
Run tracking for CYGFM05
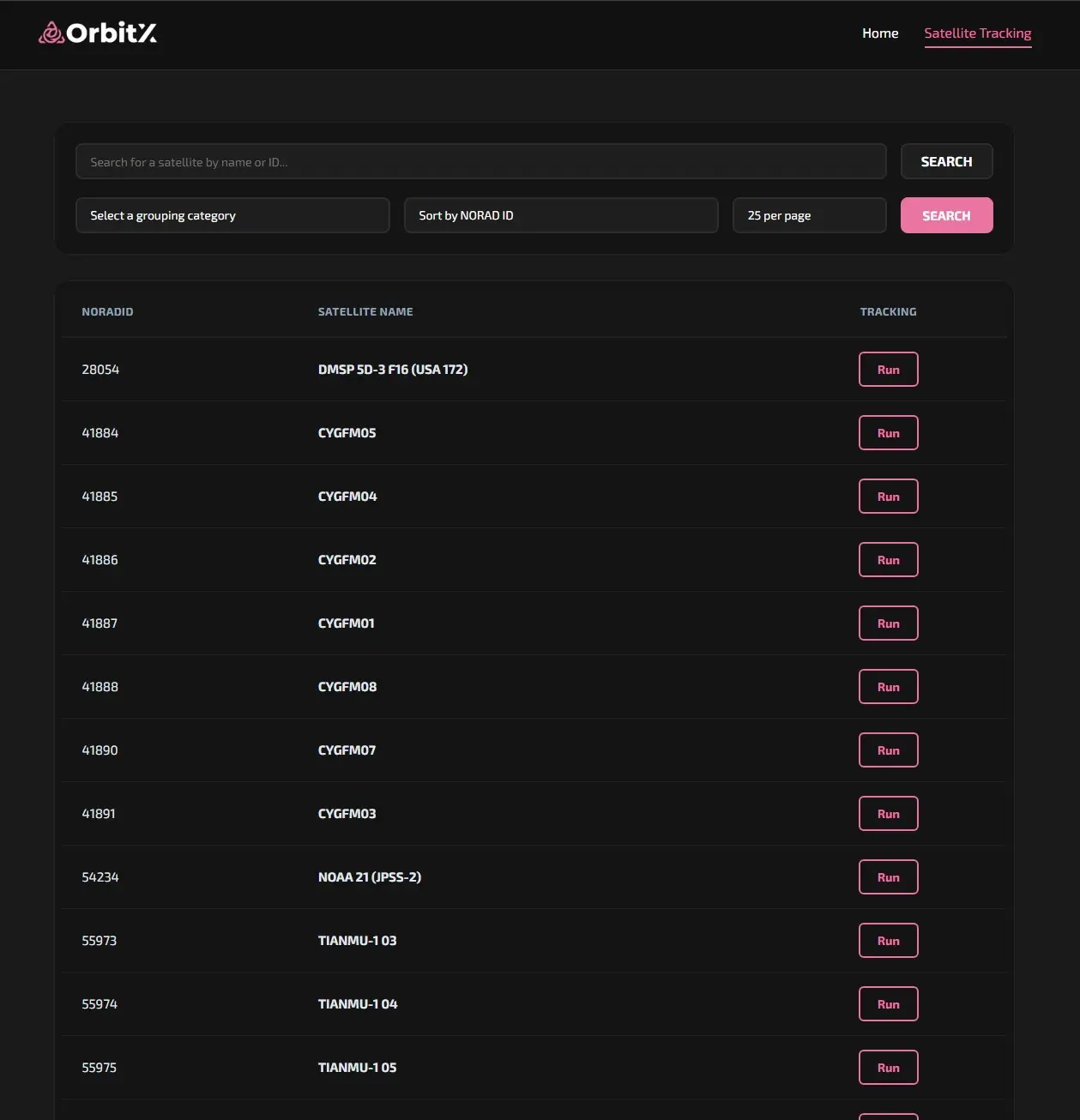(x=888, y=433)
